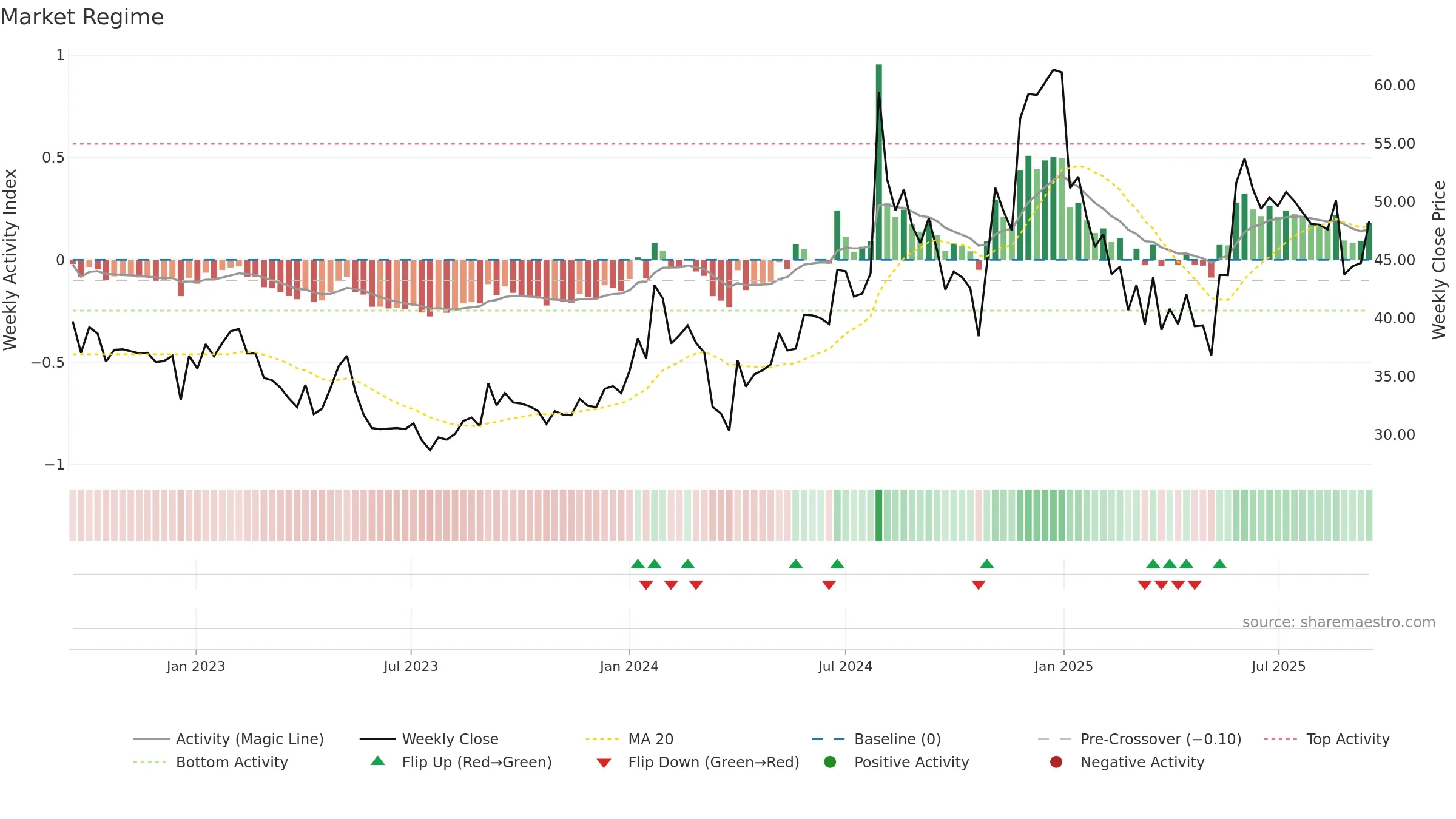This screenshot has height=819, width=1456.
Task: Click the 45.00 price axis tick
Action: pyautogui.click(x=1395, y=260)
